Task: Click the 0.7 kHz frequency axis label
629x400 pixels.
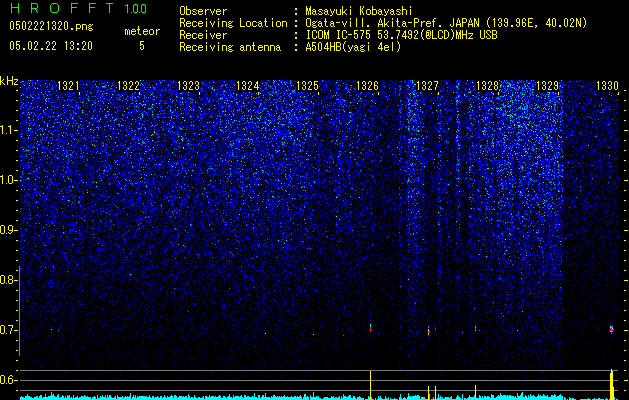Action: pos(8,330)
